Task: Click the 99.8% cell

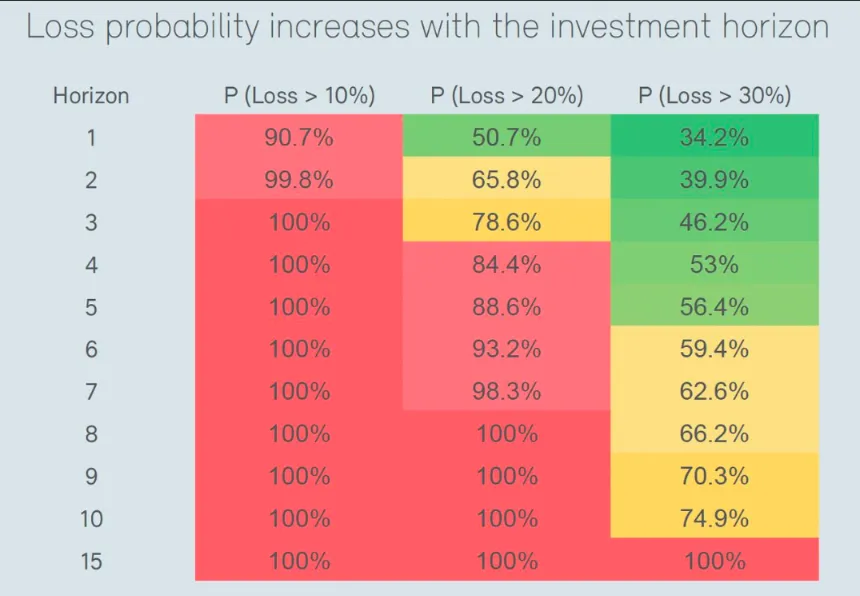Action: (x=299, y=180)
